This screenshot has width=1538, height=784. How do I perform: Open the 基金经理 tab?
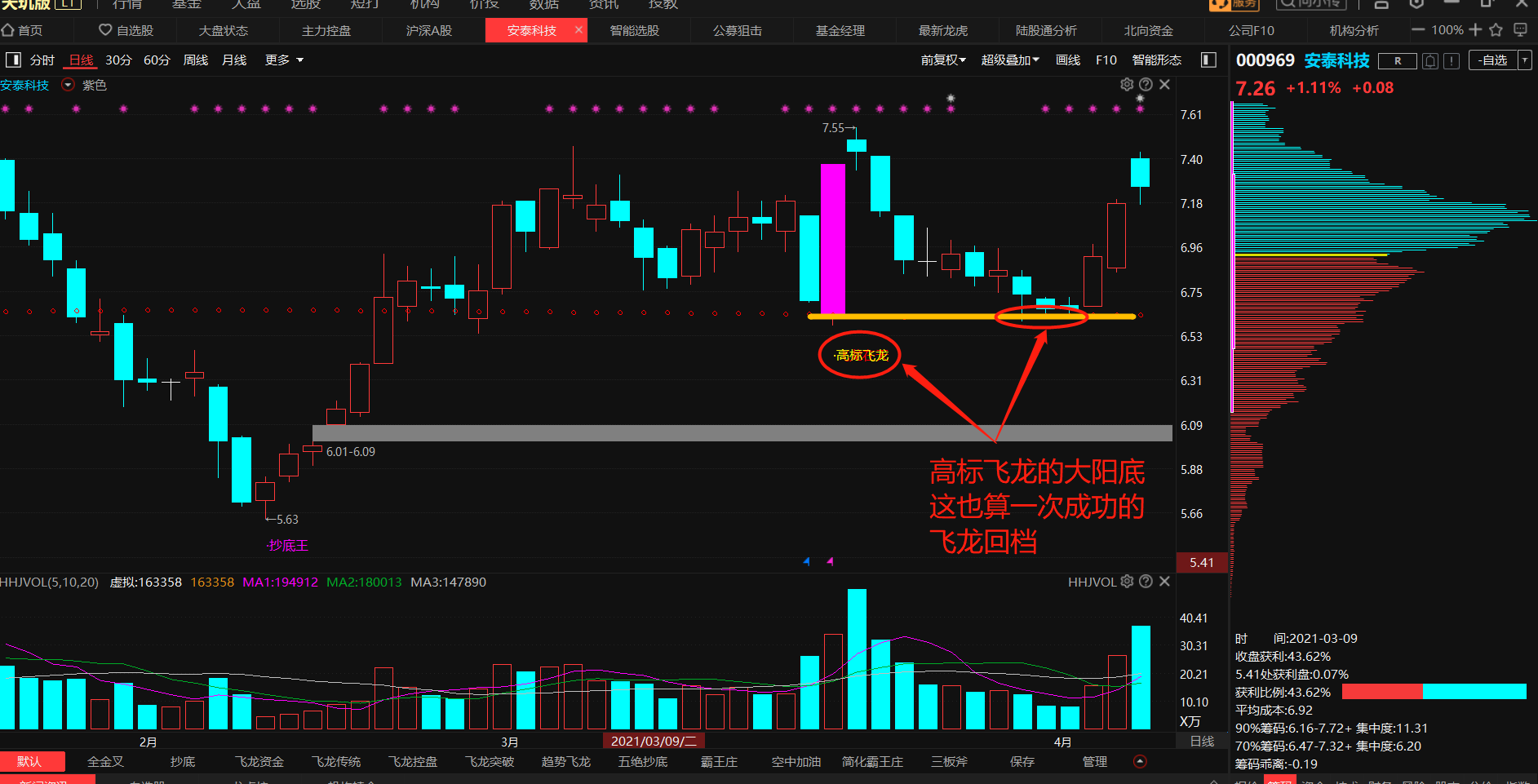coord(840,30)
